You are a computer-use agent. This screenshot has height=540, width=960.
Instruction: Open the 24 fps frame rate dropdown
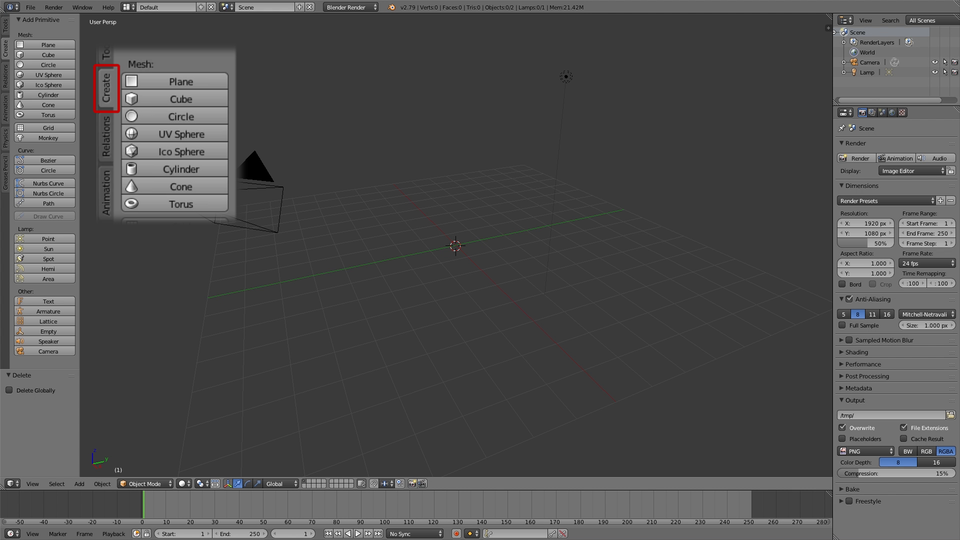[x=928, y=263]
